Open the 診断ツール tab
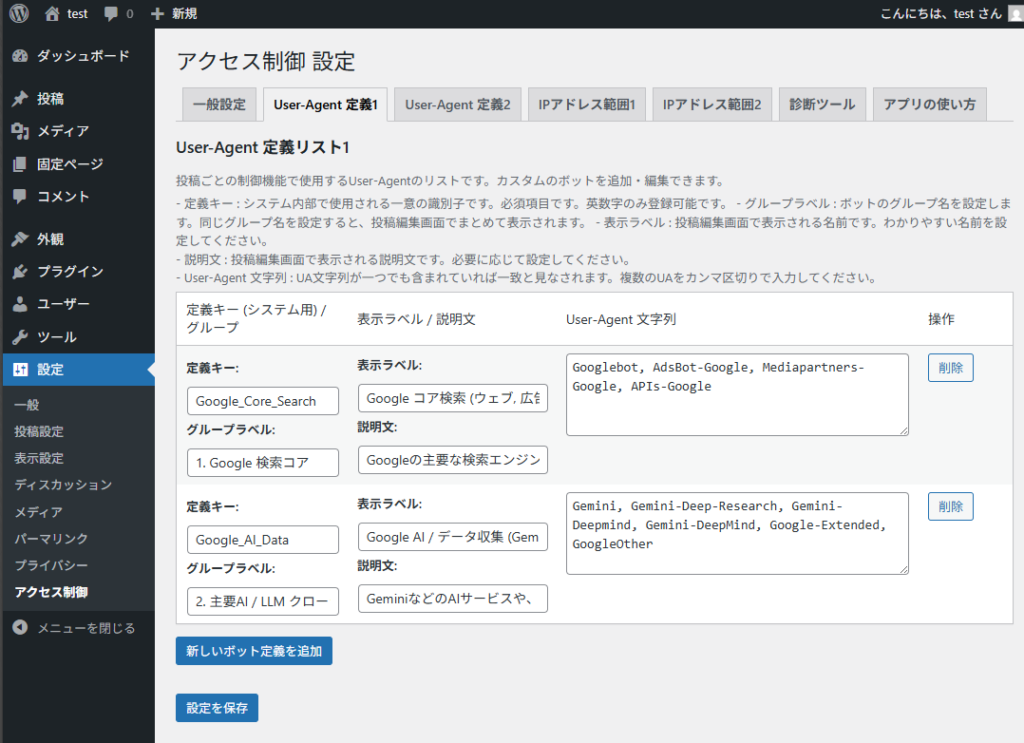 click(821, 104)
